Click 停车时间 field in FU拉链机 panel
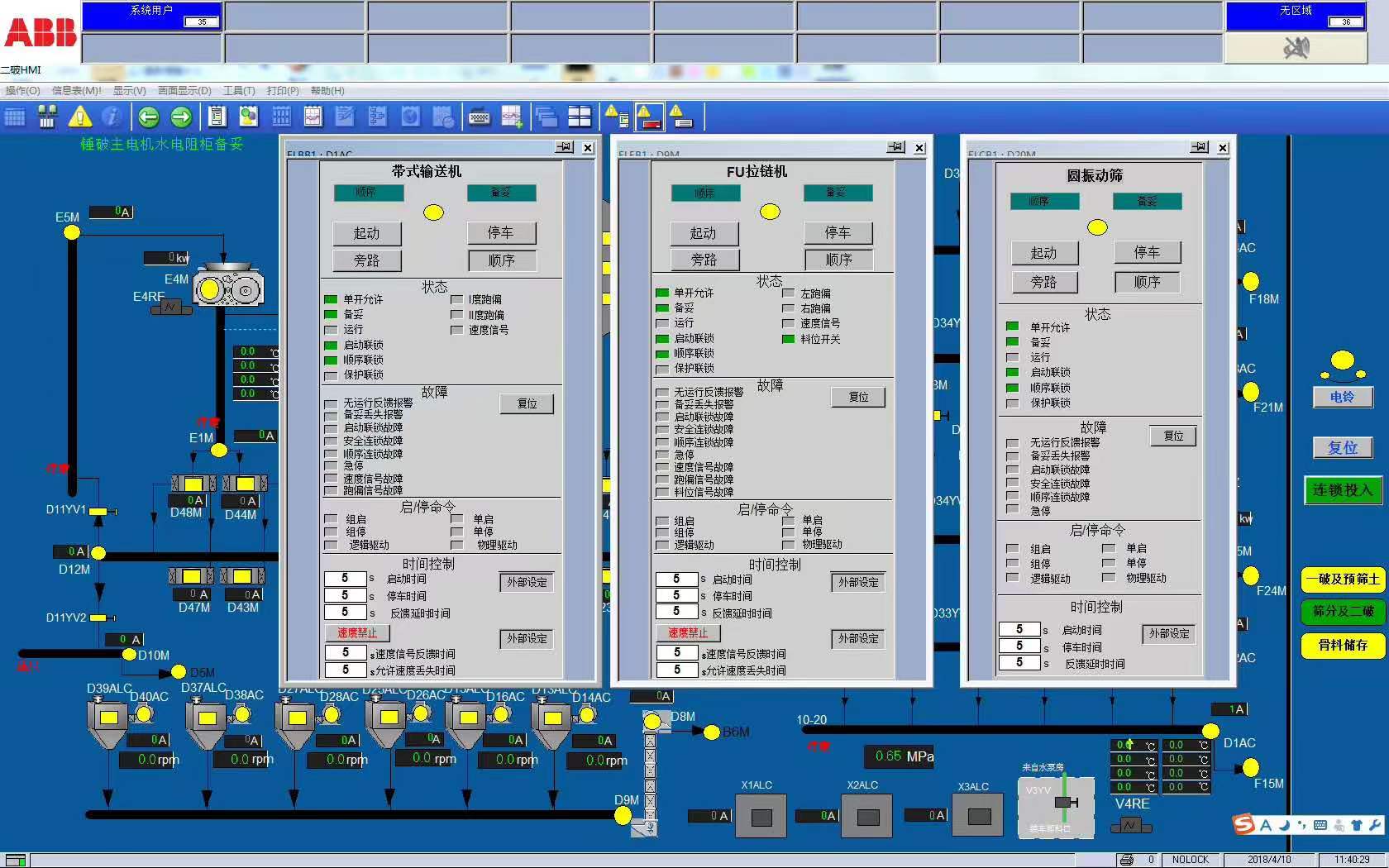Screen dimensions: 1389x868 [676, 595]
